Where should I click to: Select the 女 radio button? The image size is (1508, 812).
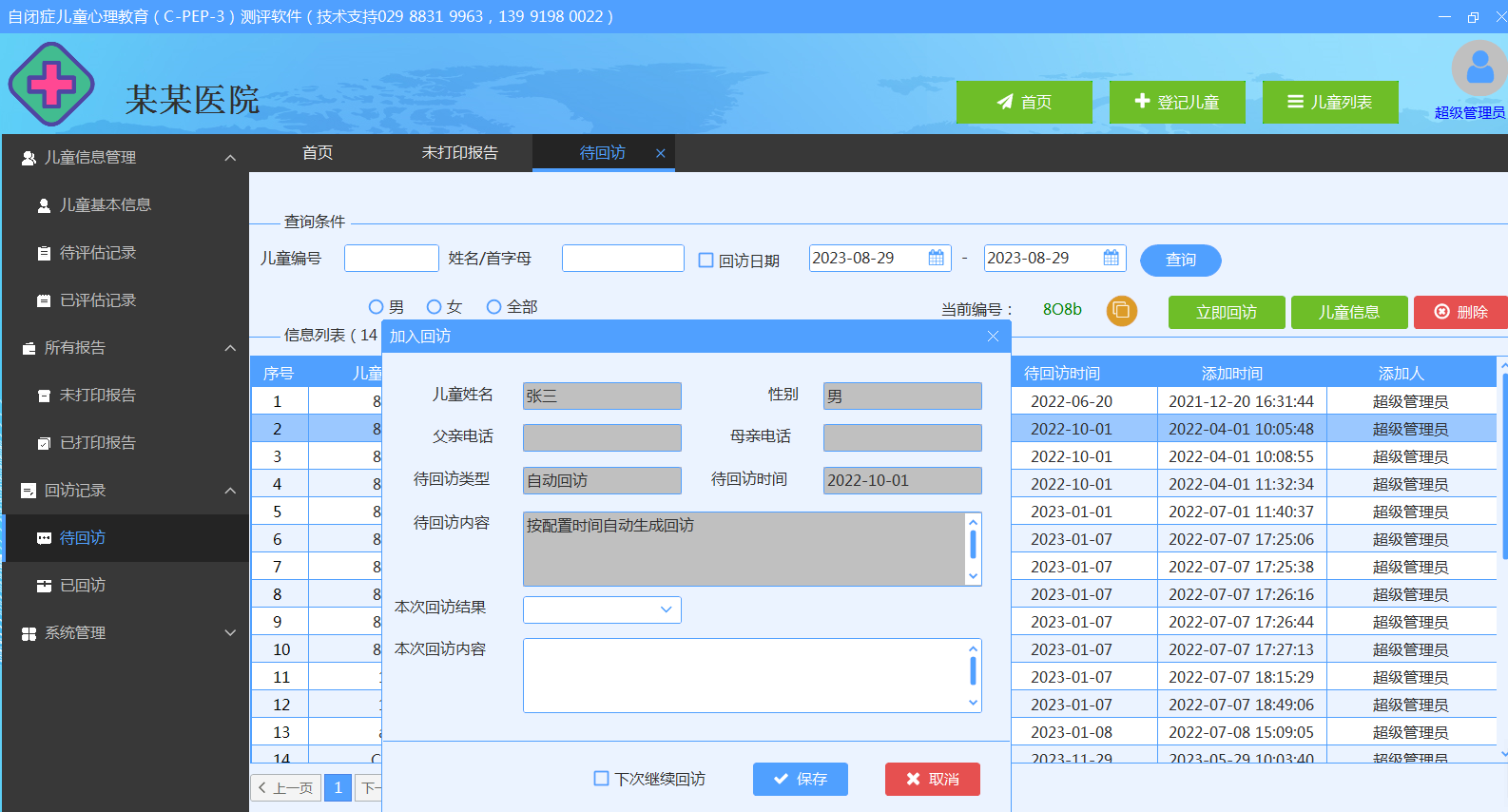point(435,307)
